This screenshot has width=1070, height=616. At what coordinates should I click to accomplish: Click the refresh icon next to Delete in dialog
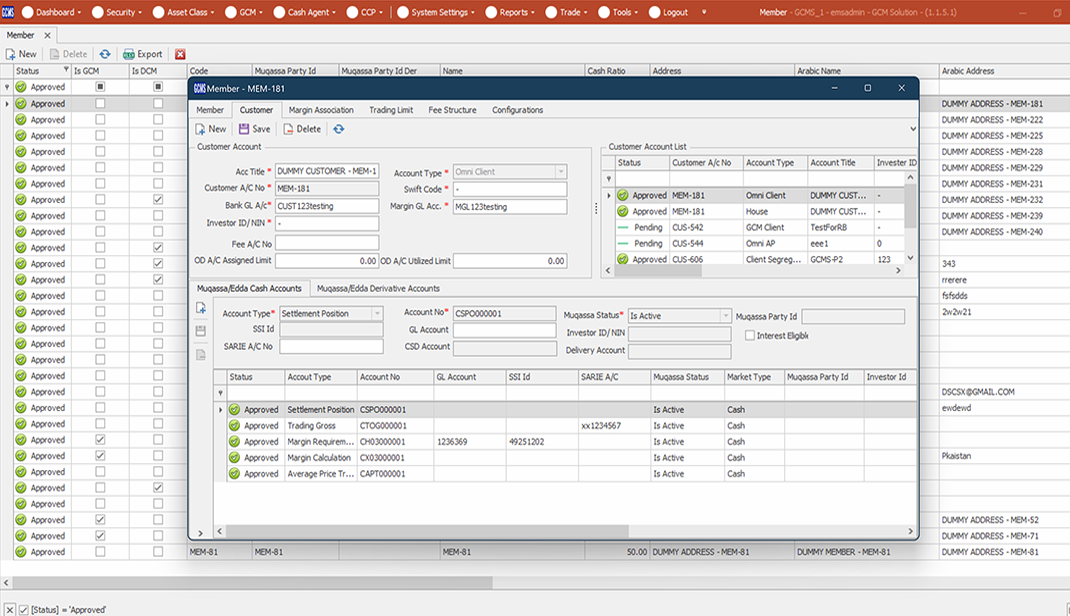point(338,129)
